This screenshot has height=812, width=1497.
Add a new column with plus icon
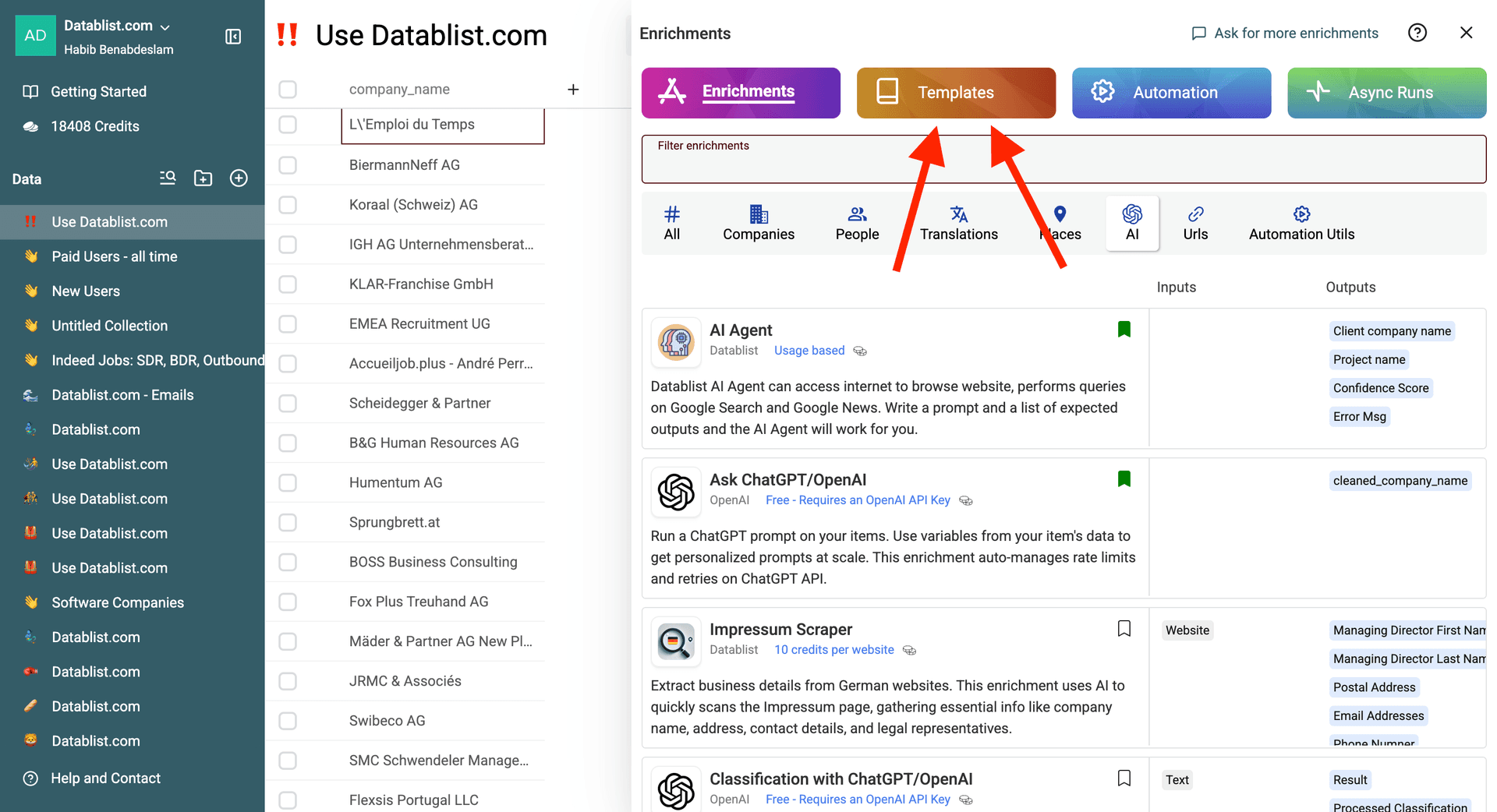[x=573, y=90]
